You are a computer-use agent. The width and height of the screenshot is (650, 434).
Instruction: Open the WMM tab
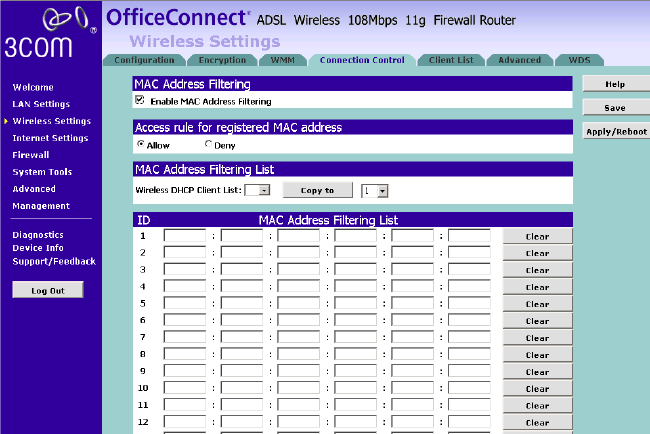pos(283,60)
